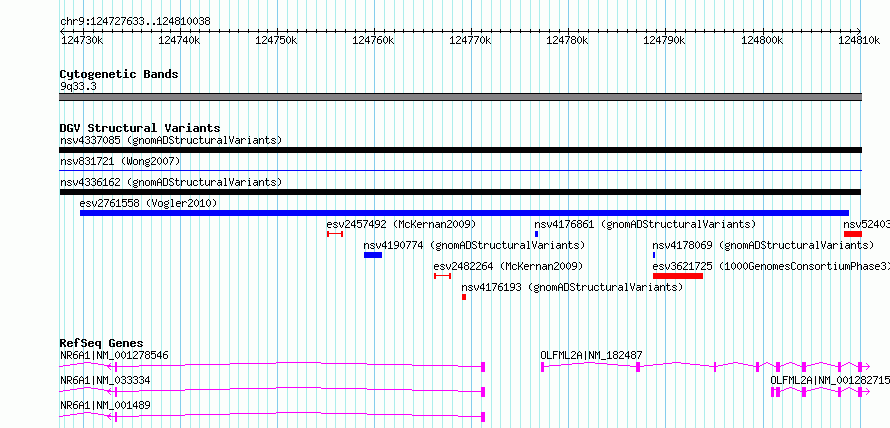
Task: Click the 124770k ruler tick label
Action: pyautogui.click(x=471, y=40)
